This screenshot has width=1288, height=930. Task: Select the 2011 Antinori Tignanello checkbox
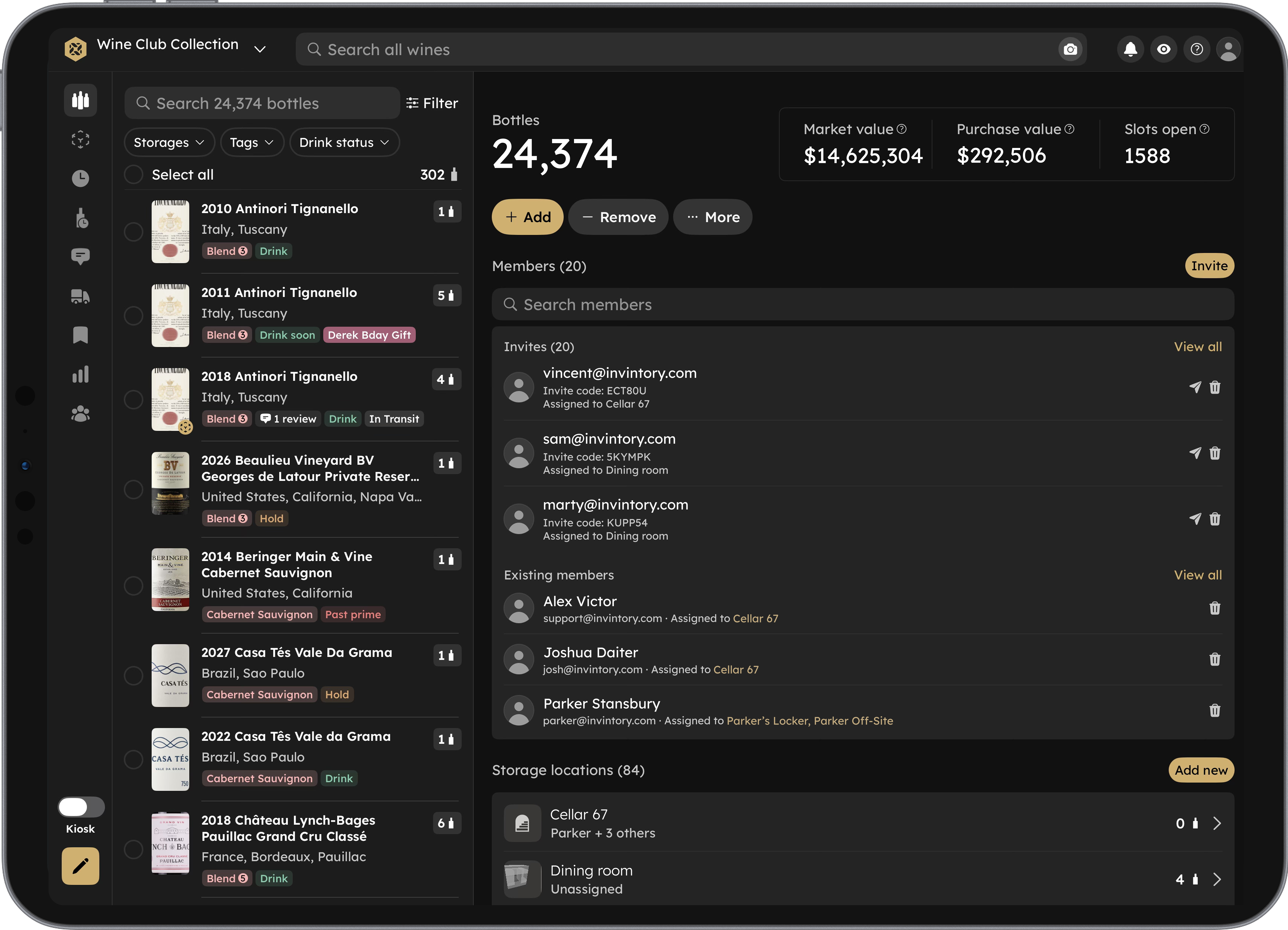133,316
